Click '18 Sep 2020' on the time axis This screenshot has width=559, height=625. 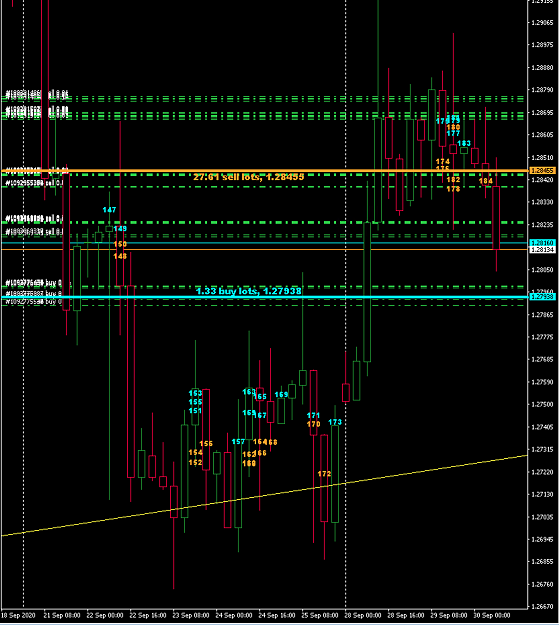point(18,615)
